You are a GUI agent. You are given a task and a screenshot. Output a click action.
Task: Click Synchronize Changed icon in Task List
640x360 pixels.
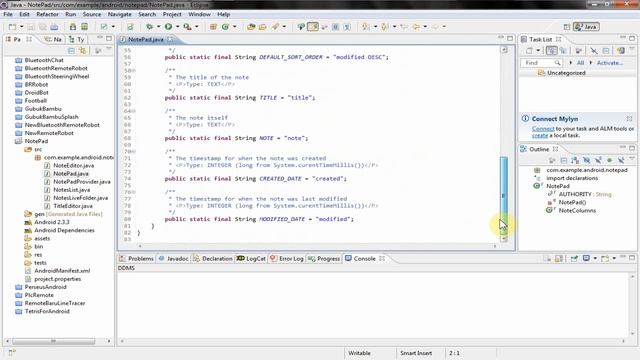pos(621,51)
